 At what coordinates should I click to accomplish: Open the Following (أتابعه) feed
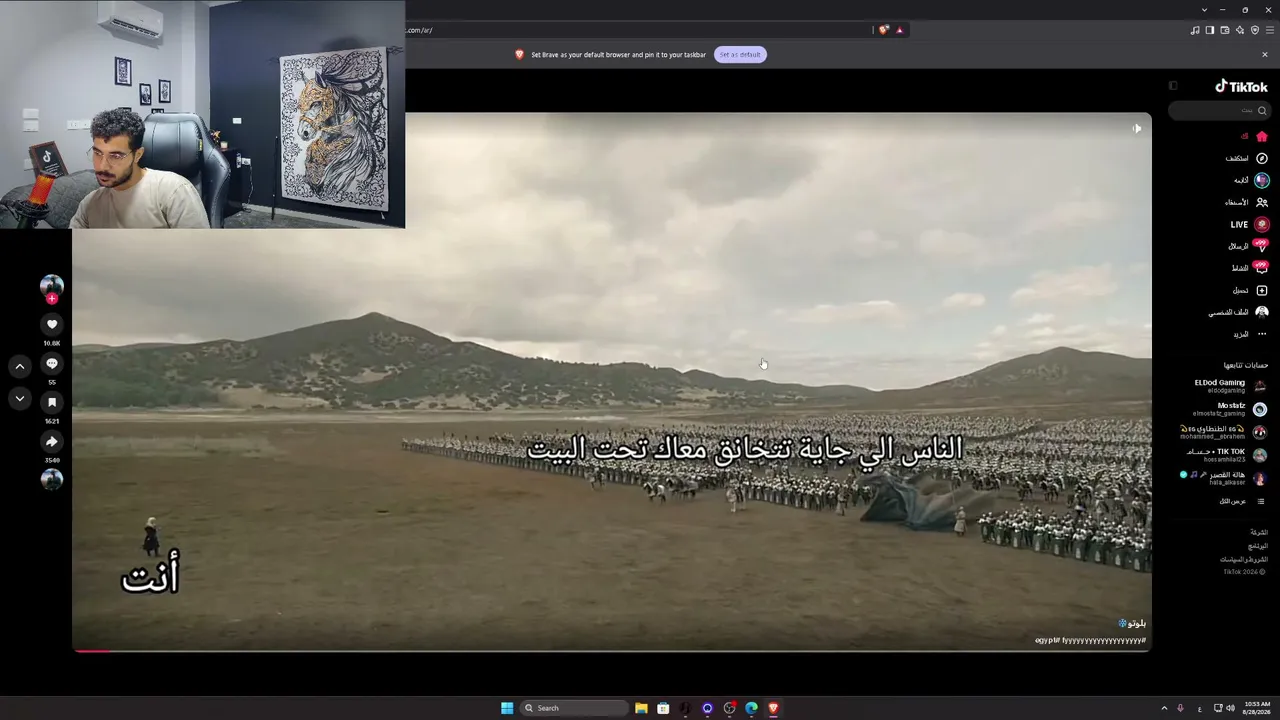(1251, 180)
